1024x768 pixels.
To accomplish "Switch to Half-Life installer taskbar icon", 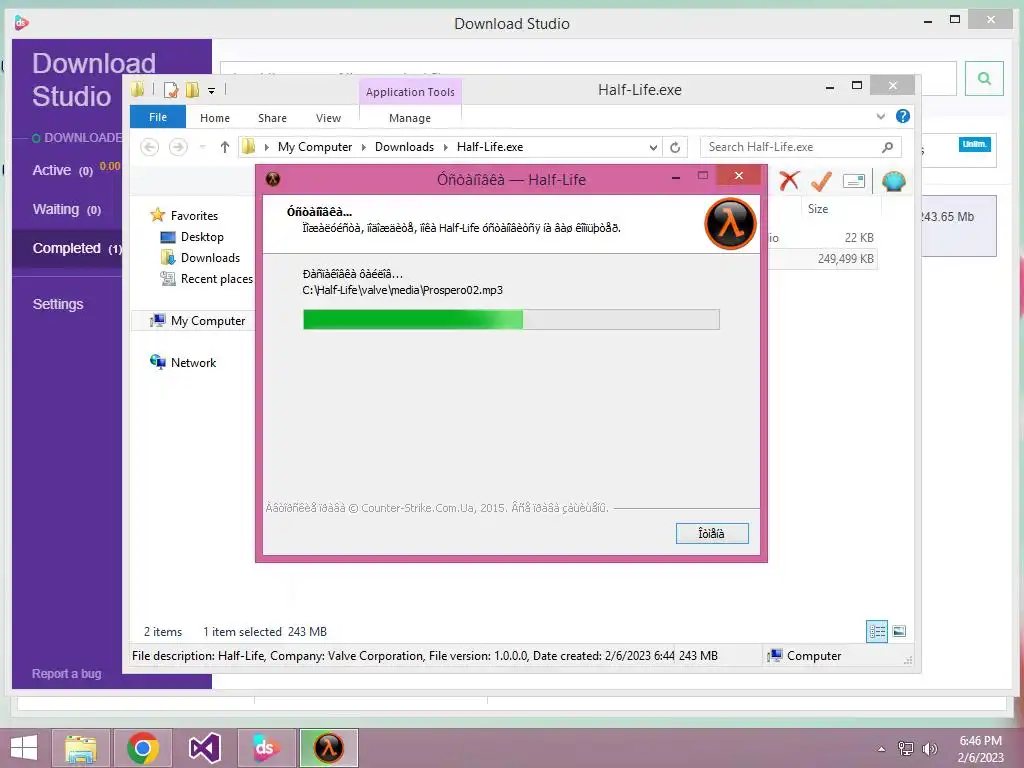I will tap(329, 748).
